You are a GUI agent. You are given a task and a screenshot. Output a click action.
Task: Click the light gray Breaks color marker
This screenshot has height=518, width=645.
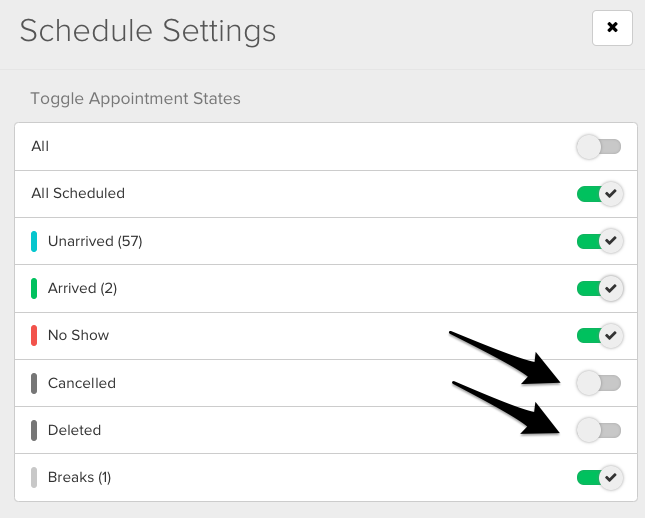click(x=34, y=477)
